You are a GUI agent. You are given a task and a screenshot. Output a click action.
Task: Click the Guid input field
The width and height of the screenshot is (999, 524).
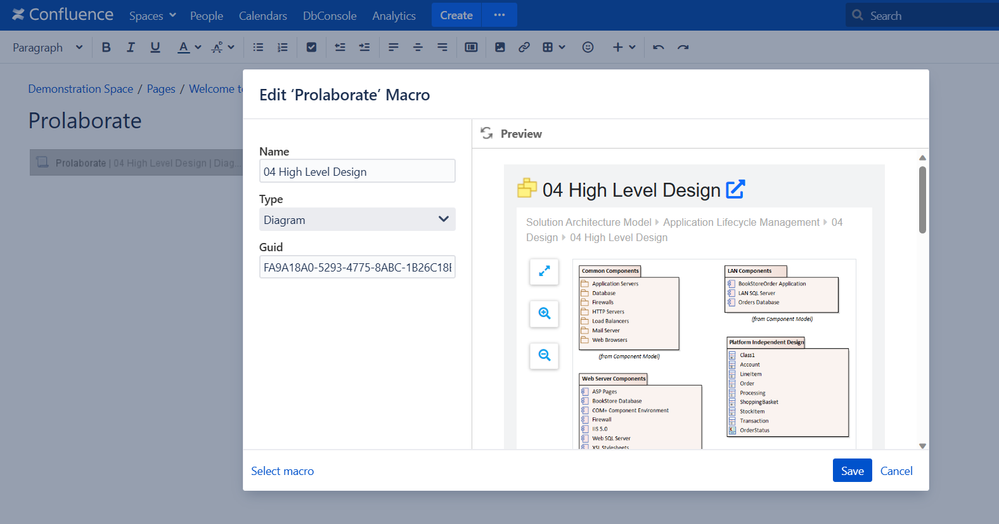click(x=357, y=267)
